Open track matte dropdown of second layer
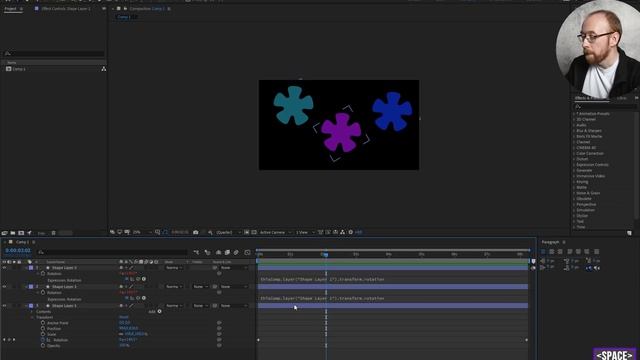The width and height of the screenshot is (640, 360). [200, 287]
